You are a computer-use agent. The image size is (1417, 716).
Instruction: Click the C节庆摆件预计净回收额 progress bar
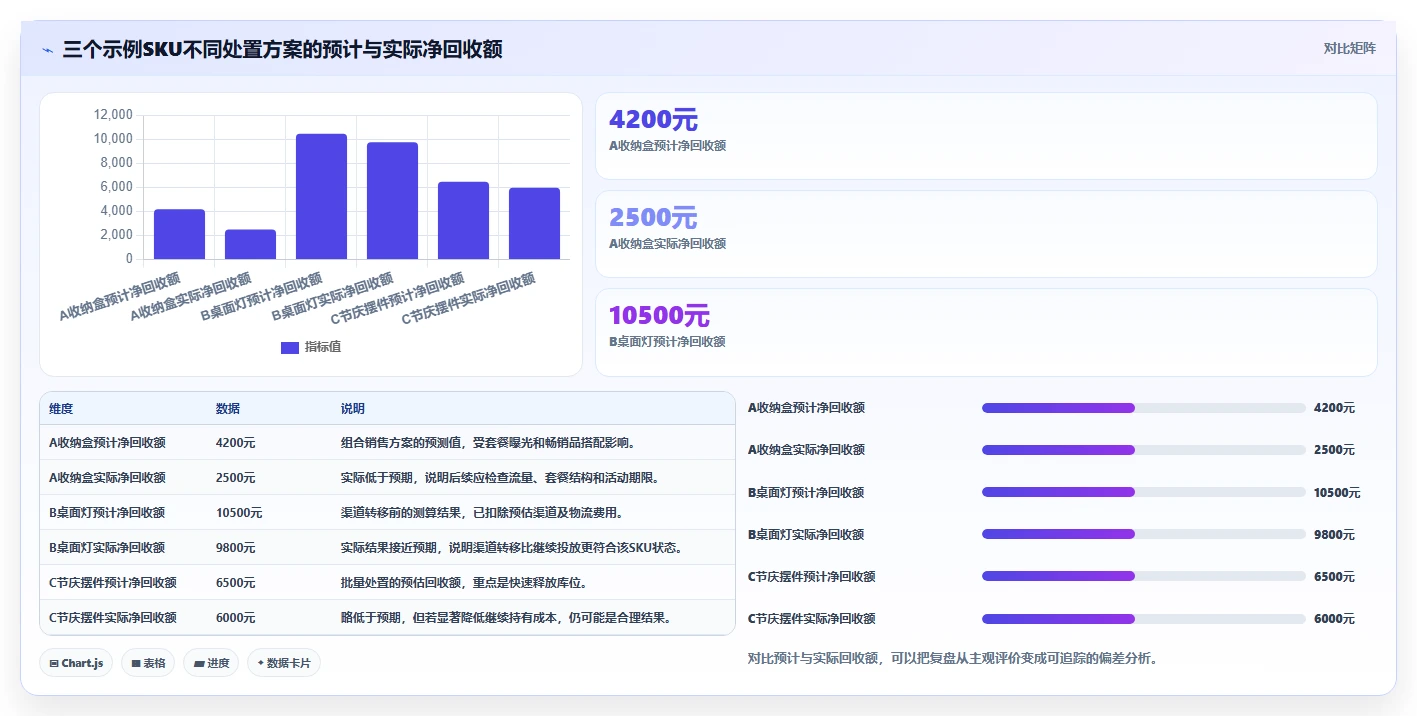(x=1144, y=576)
